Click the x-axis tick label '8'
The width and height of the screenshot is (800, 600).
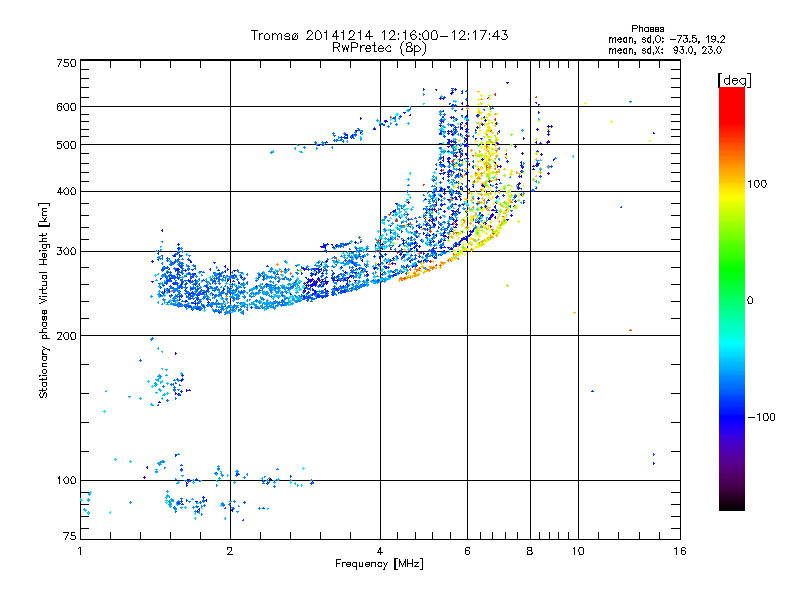click(x=530, y=551)
